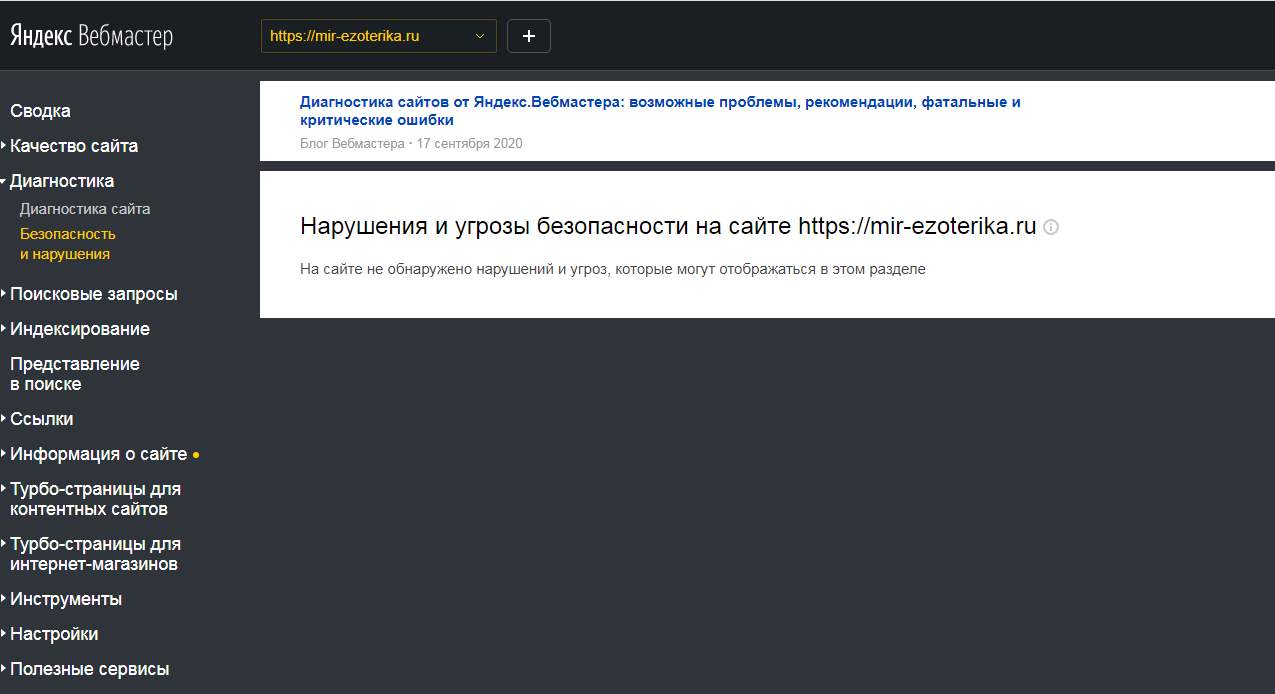1275x694 pixels.
Task: Click the Нарушения и угрозы безопасности heading
Action: (x=668, y=226)
